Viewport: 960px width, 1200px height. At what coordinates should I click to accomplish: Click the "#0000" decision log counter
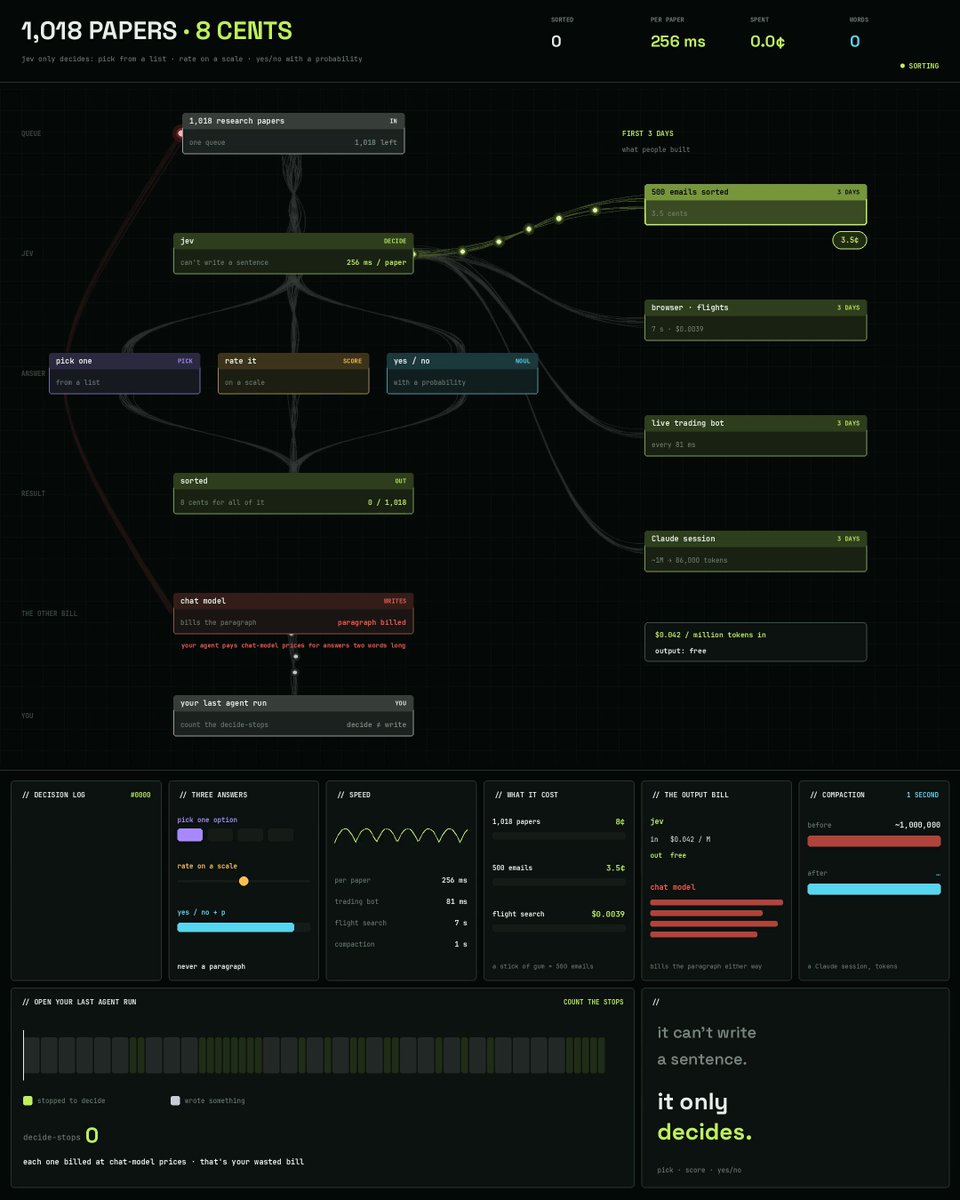(140, 795)
